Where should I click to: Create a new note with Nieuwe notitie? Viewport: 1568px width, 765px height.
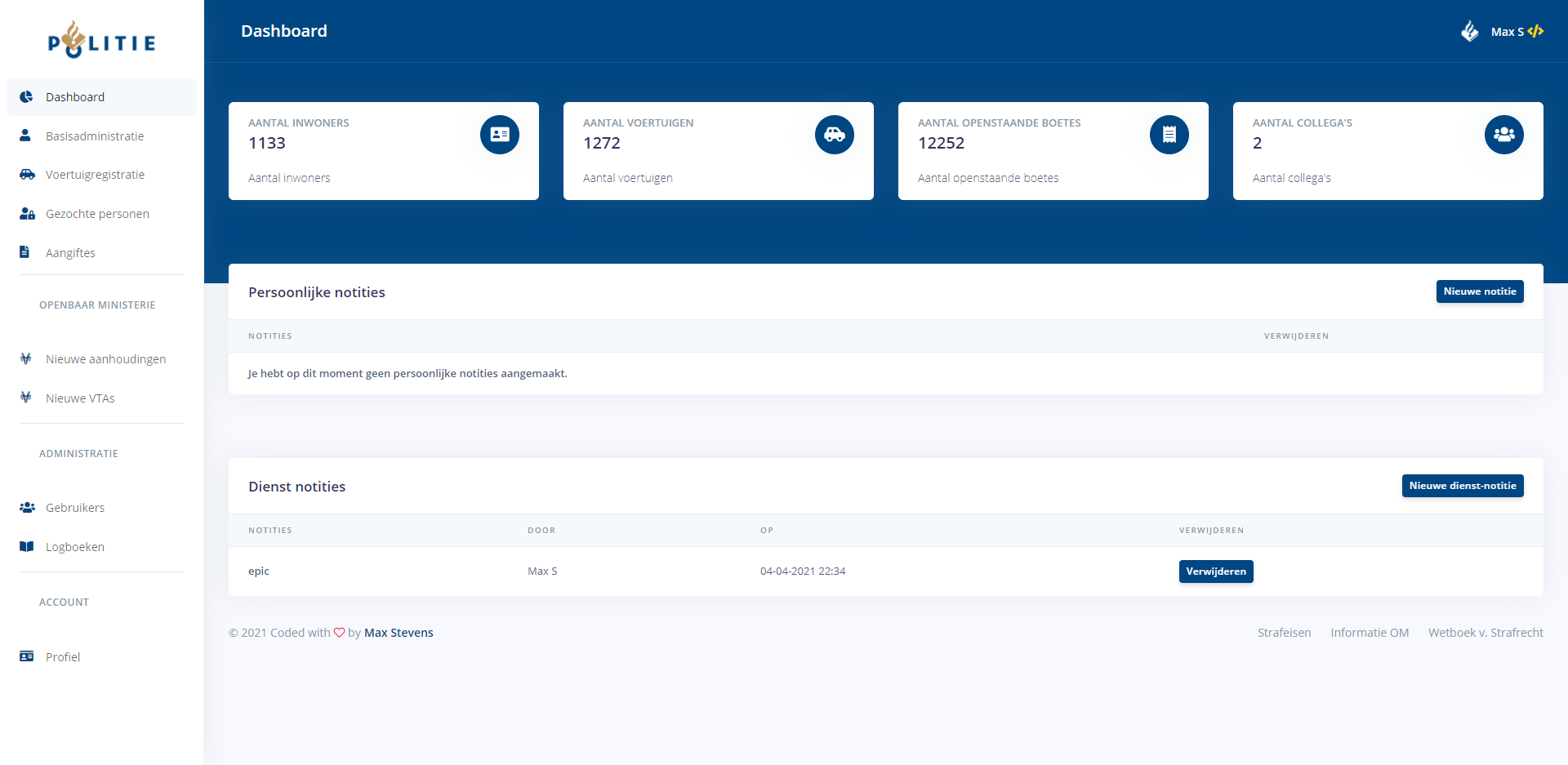pyautogui.click(x=1479, y=291)
